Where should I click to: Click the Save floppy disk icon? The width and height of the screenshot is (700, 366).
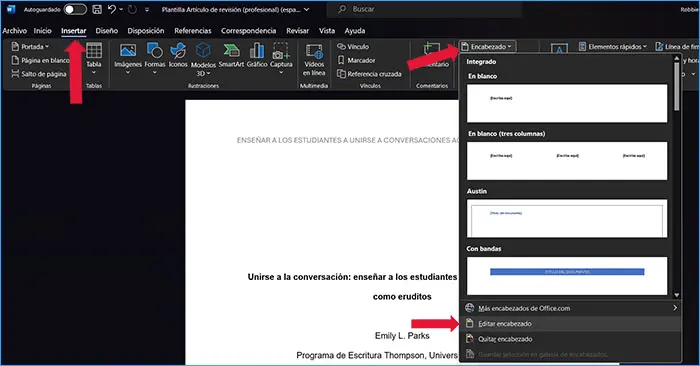pos(97,9)
